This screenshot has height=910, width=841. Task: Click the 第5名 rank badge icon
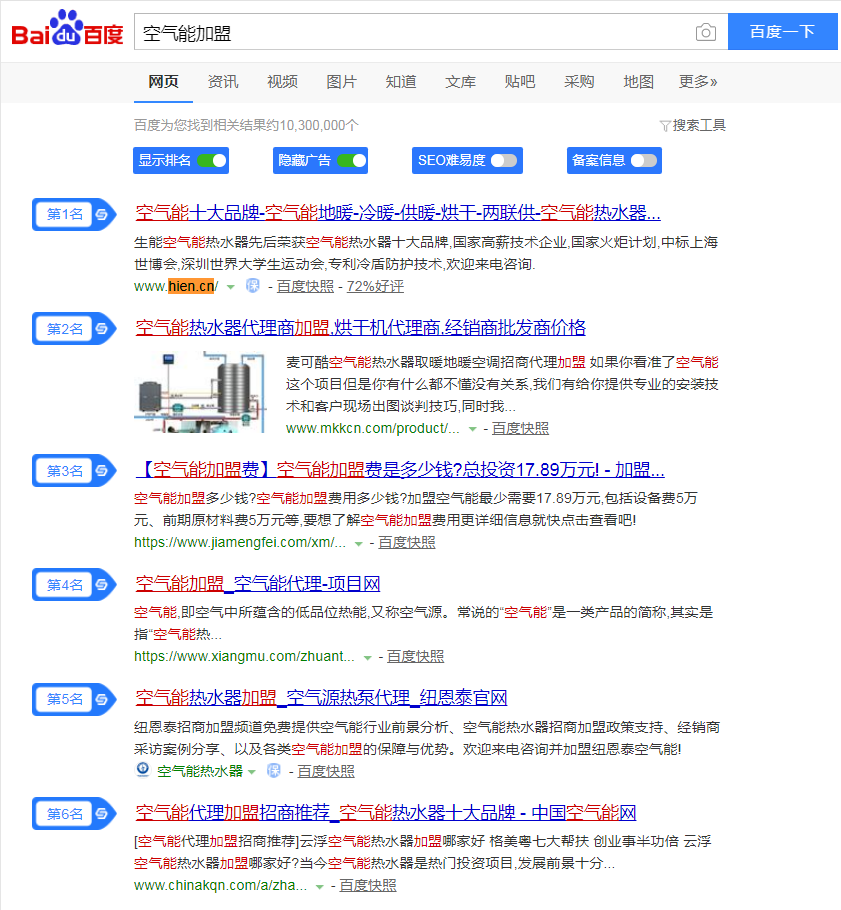pos(74,699)
